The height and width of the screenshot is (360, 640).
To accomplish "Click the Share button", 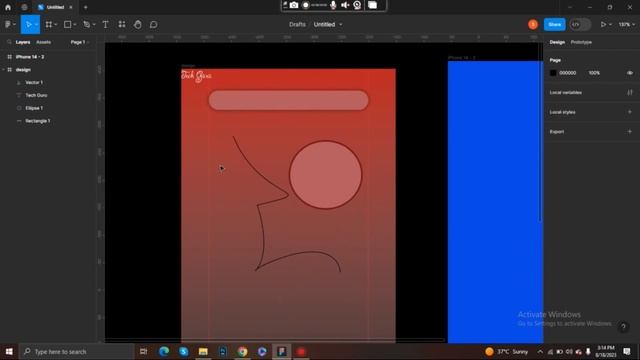I will click(x=554, y=24).
